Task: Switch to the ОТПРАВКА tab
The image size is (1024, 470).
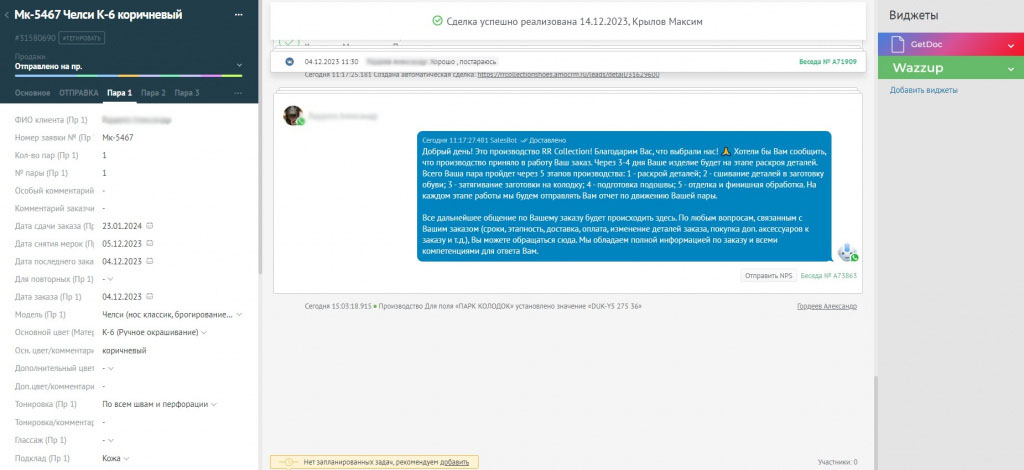Action: pyautogui.click(x=78, y=93)
